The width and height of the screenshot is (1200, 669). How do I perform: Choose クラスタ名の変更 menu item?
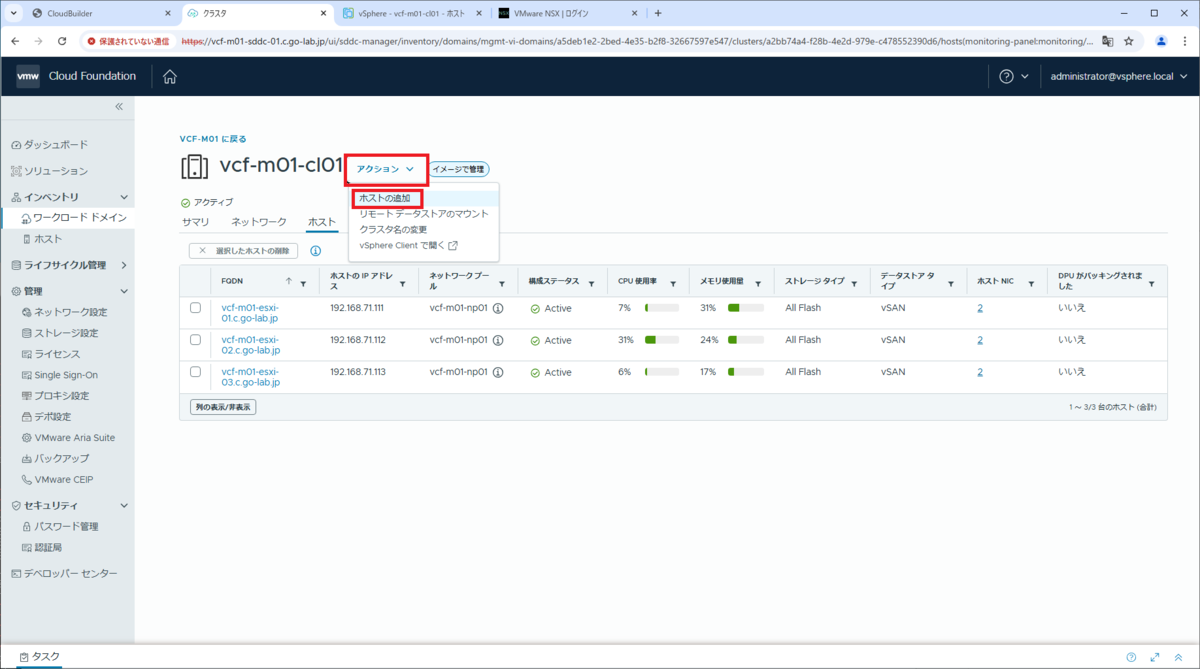(393, 230)
